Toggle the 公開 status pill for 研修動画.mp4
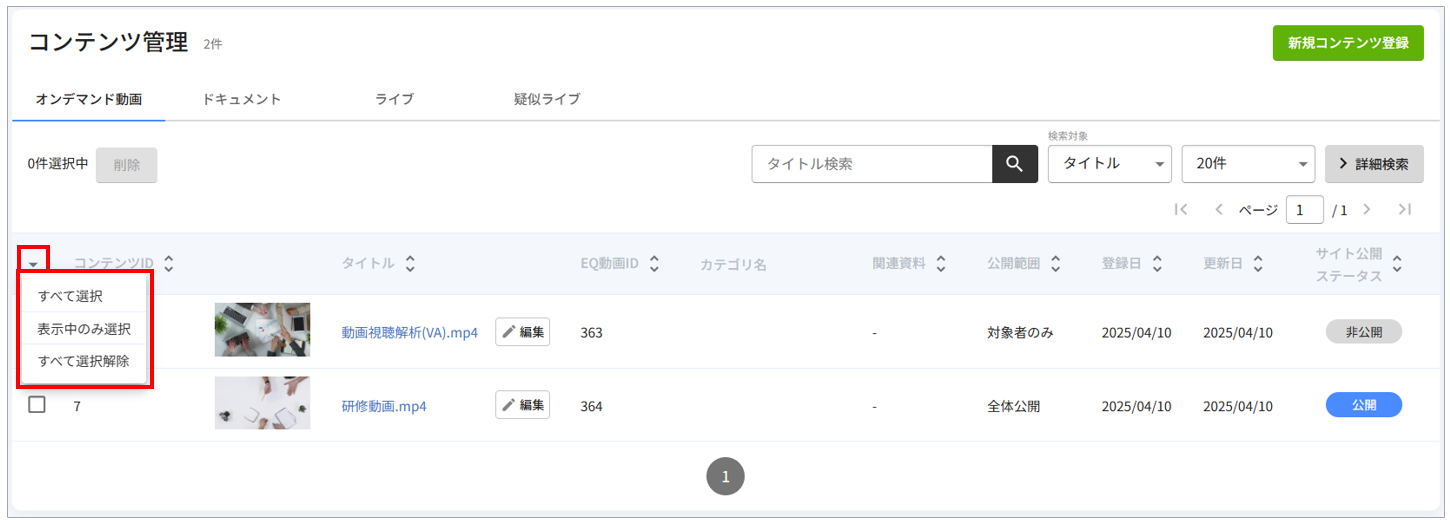 pyautogui.click(x=1364, y=405)
